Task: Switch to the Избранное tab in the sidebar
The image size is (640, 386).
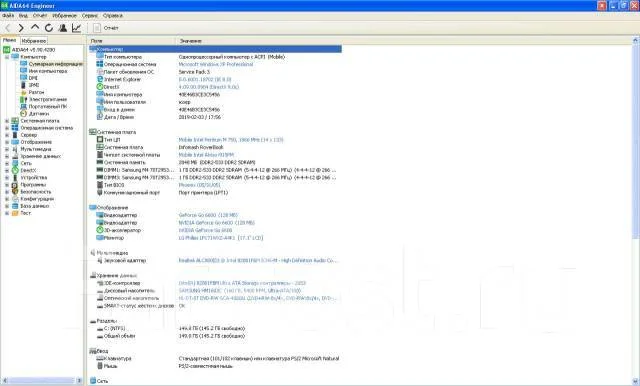Action: pos(34,41)
